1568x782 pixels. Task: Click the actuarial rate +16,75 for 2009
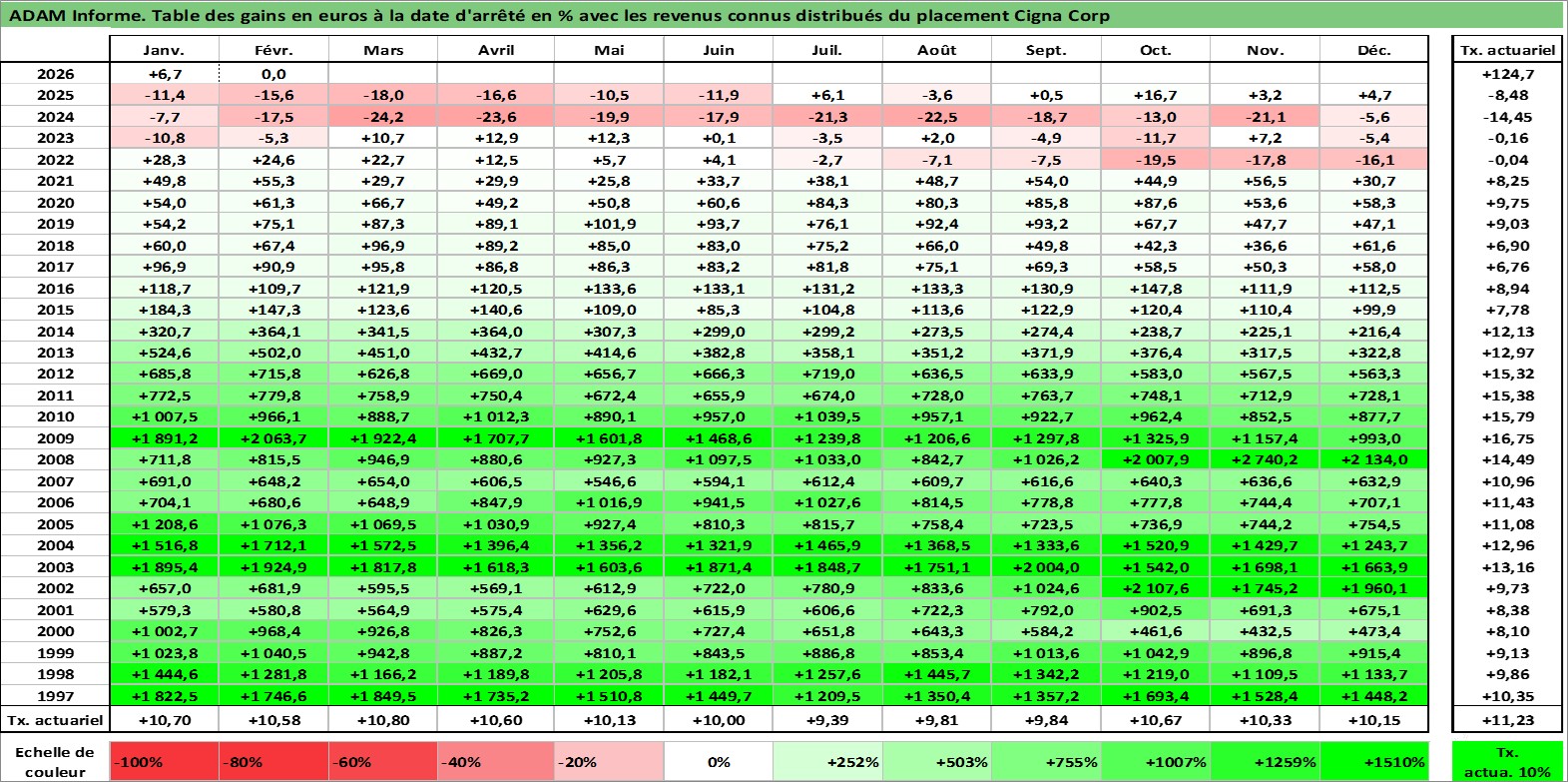(x=1507, y=438)
